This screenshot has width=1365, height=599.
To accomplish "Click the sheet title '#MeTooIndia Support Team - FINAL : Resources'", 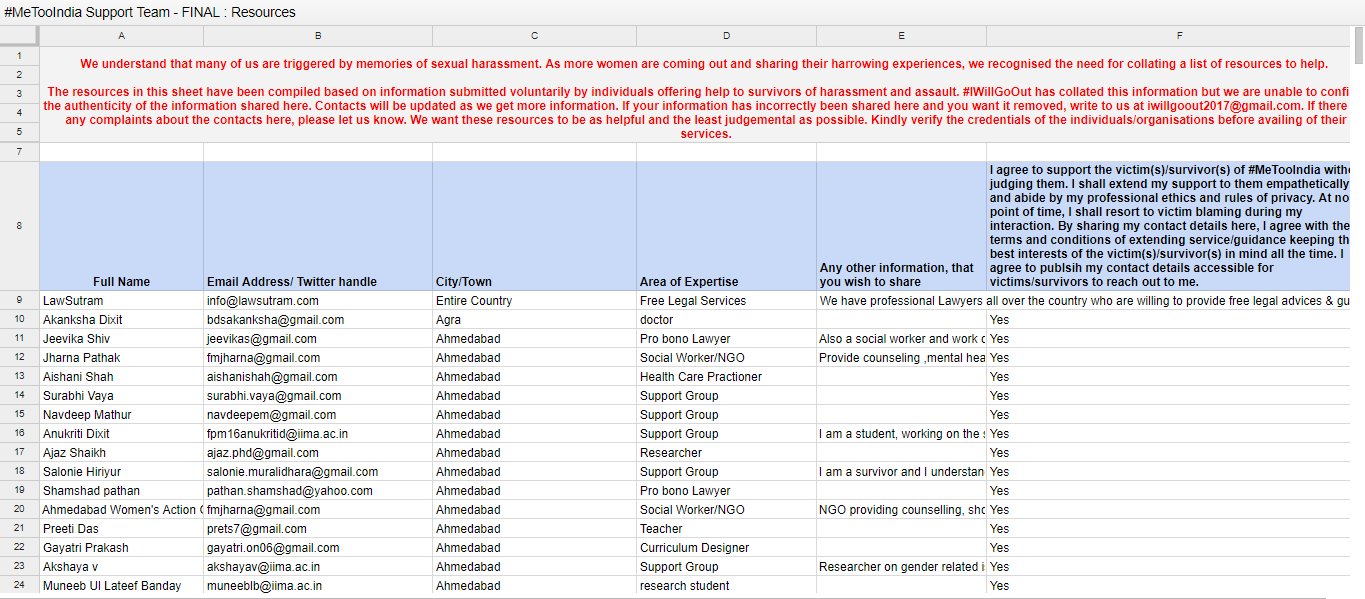I will click(150, 12).
